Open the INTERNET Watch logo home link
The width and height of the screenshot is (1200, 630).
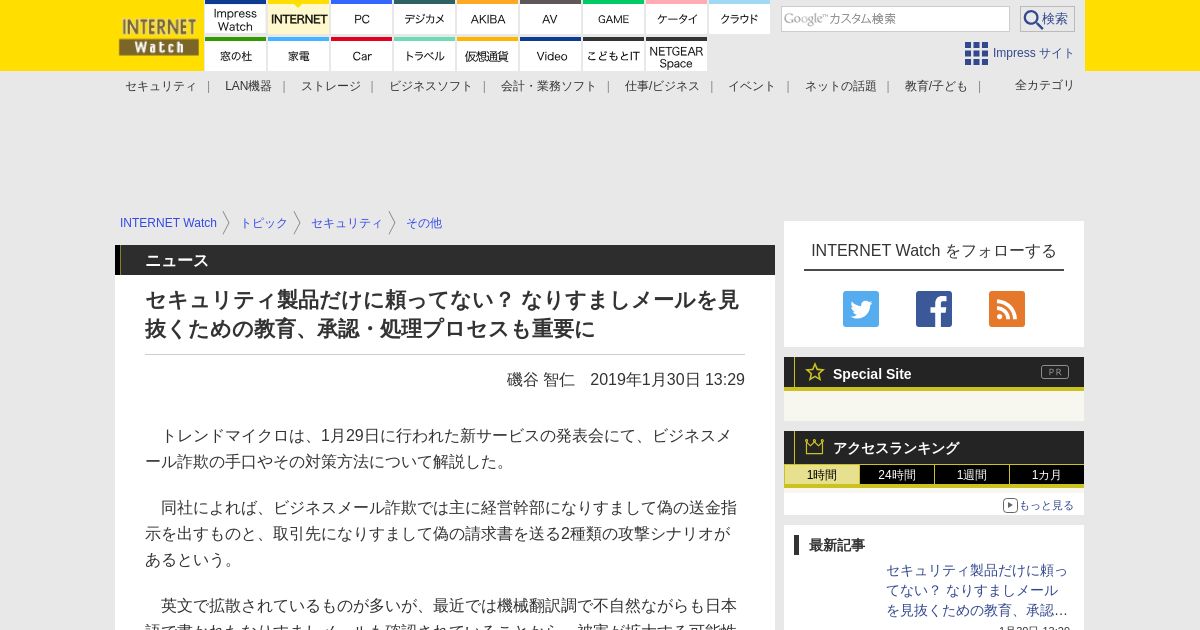click(x=159, y=36)
